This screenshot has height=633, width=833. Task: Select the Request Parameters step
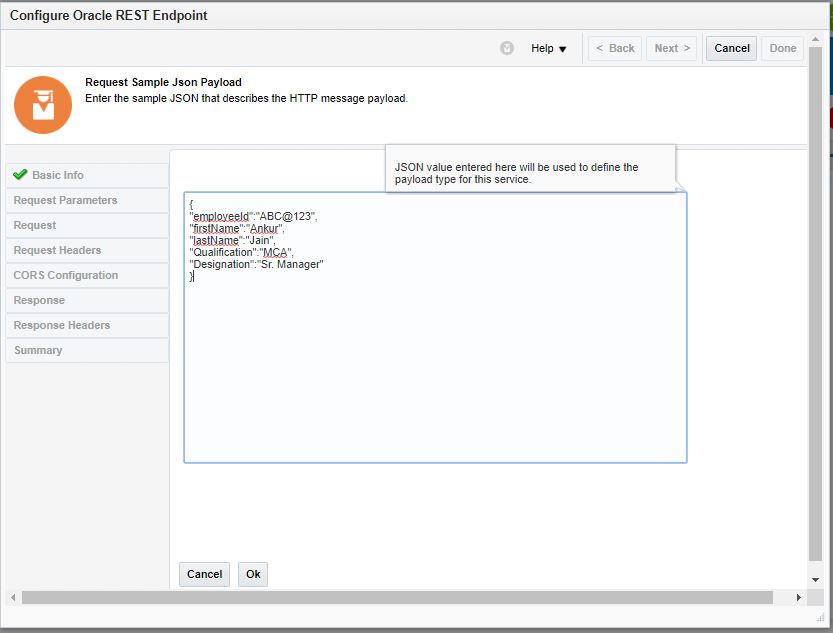click(87, 200)
